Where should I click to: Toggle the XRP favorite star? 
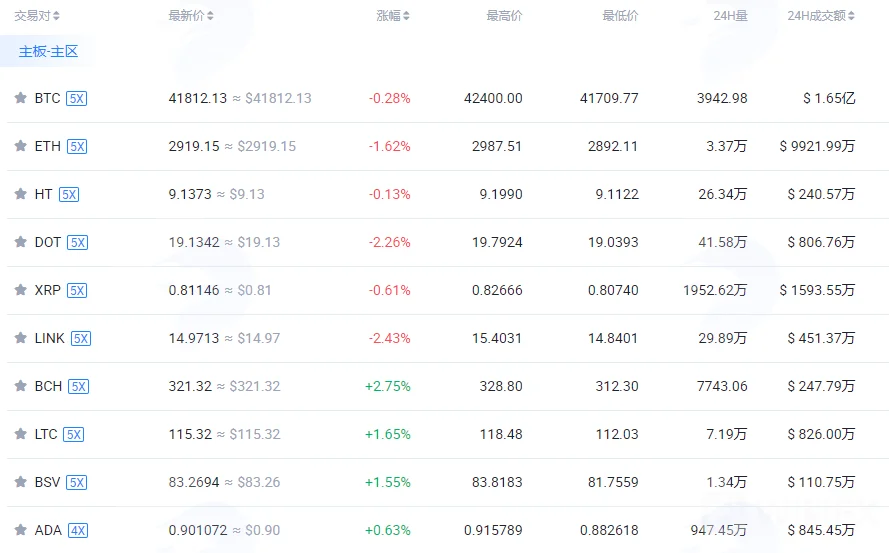tap(20, 290)
